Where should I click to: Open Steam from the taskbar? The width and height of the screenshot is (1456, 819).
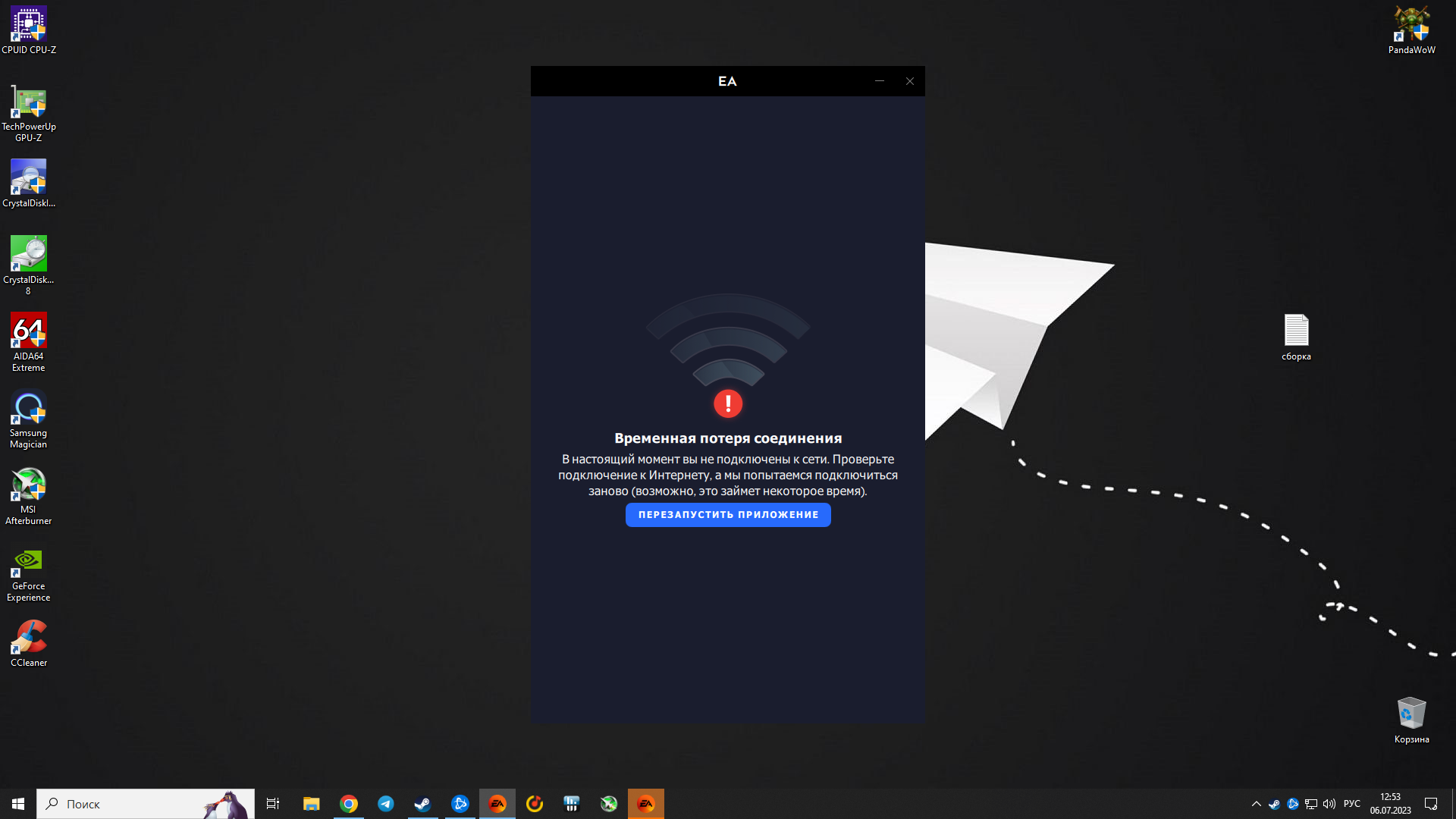click(x=422, y=804)
